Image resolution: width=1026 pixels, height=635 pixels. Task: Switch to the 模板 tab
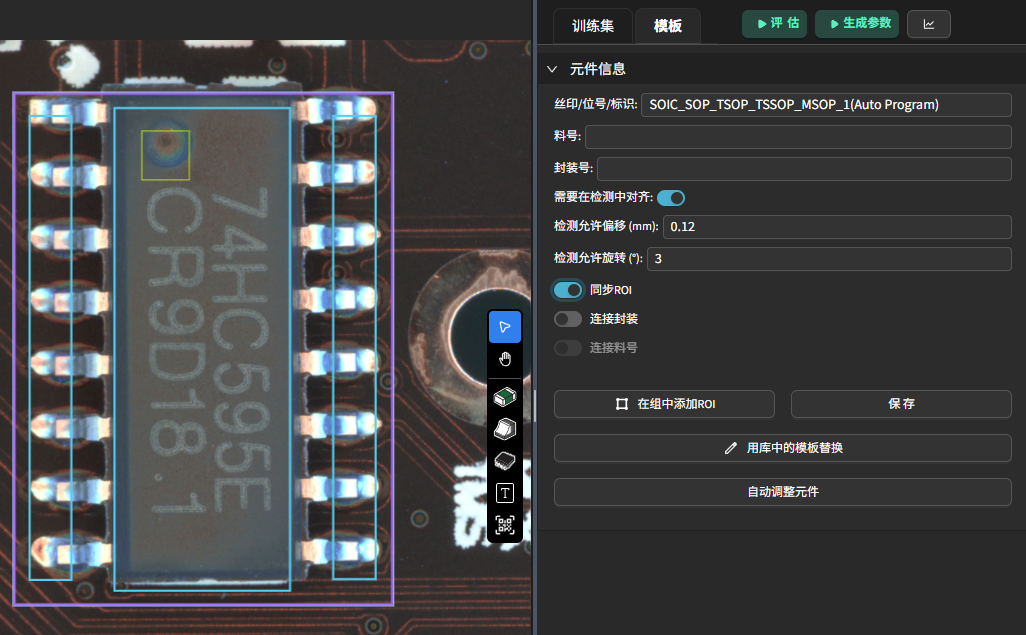667,26
